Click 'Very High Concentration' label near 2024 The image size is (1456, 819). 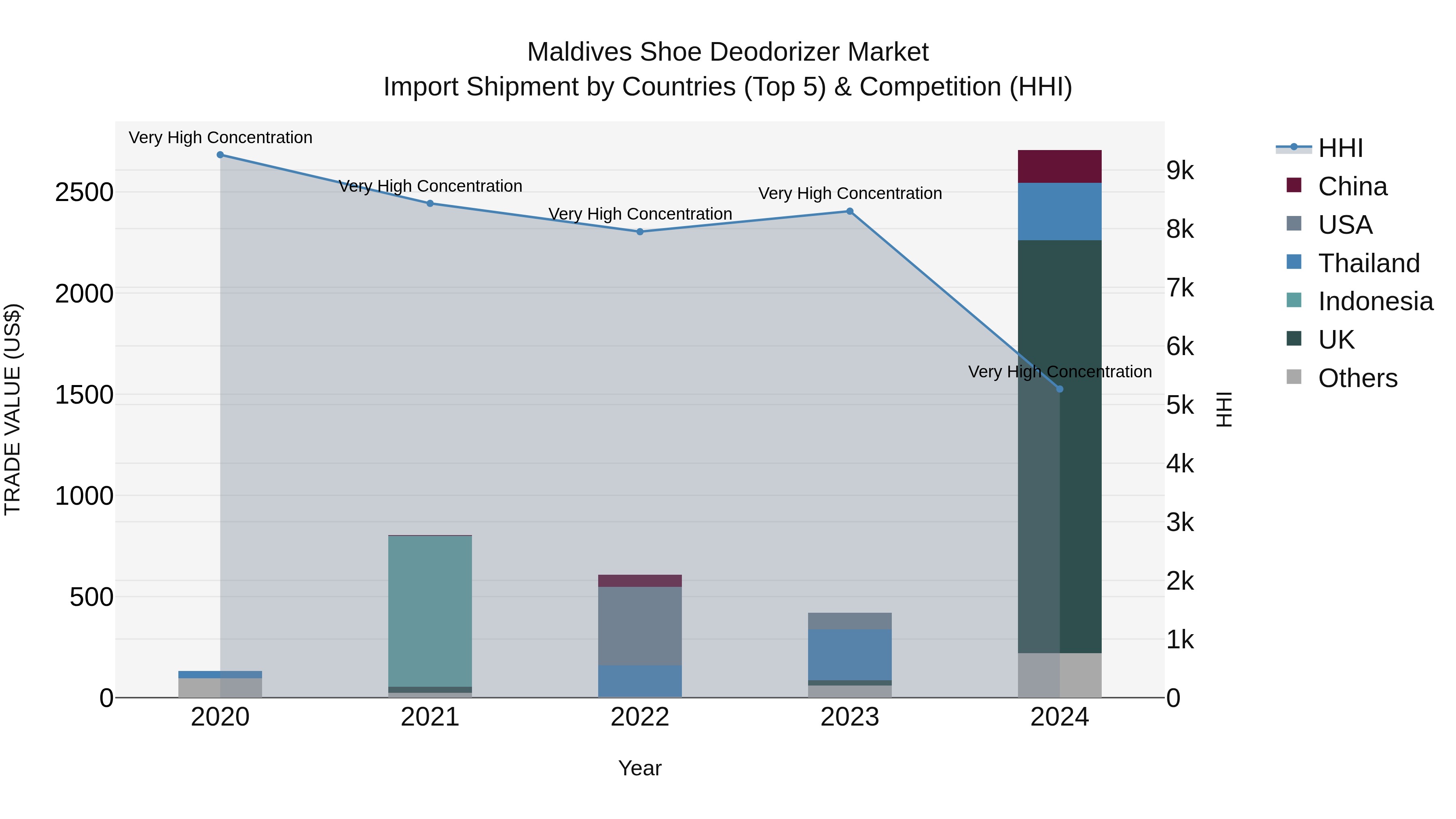[x=1060, y=372]
